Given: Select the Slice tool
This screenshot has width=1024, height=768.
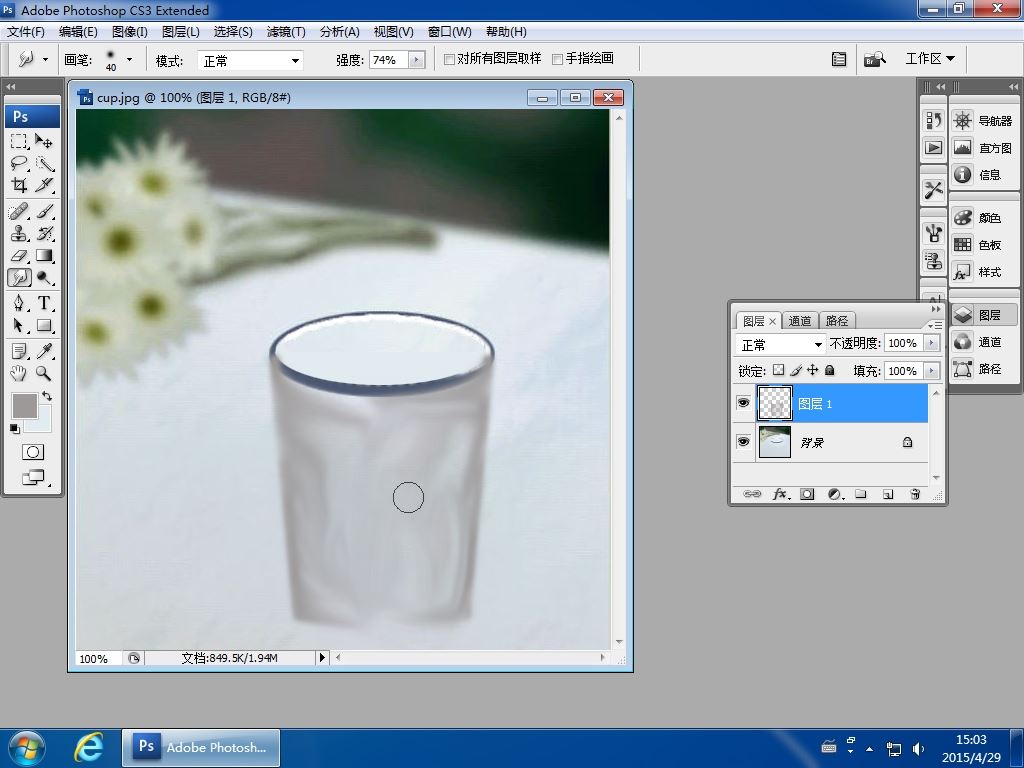Looking at the screenshot, I should (x=44, y=185).
